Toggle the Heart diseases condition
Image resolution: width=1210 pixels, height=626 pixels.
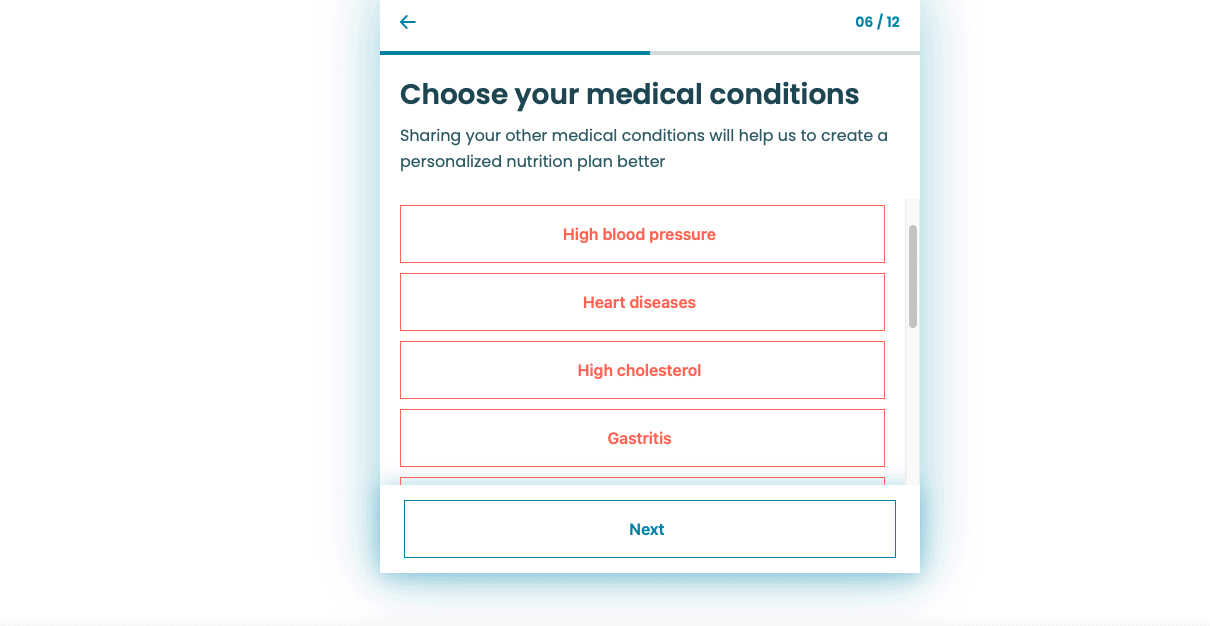coord(642,302)
